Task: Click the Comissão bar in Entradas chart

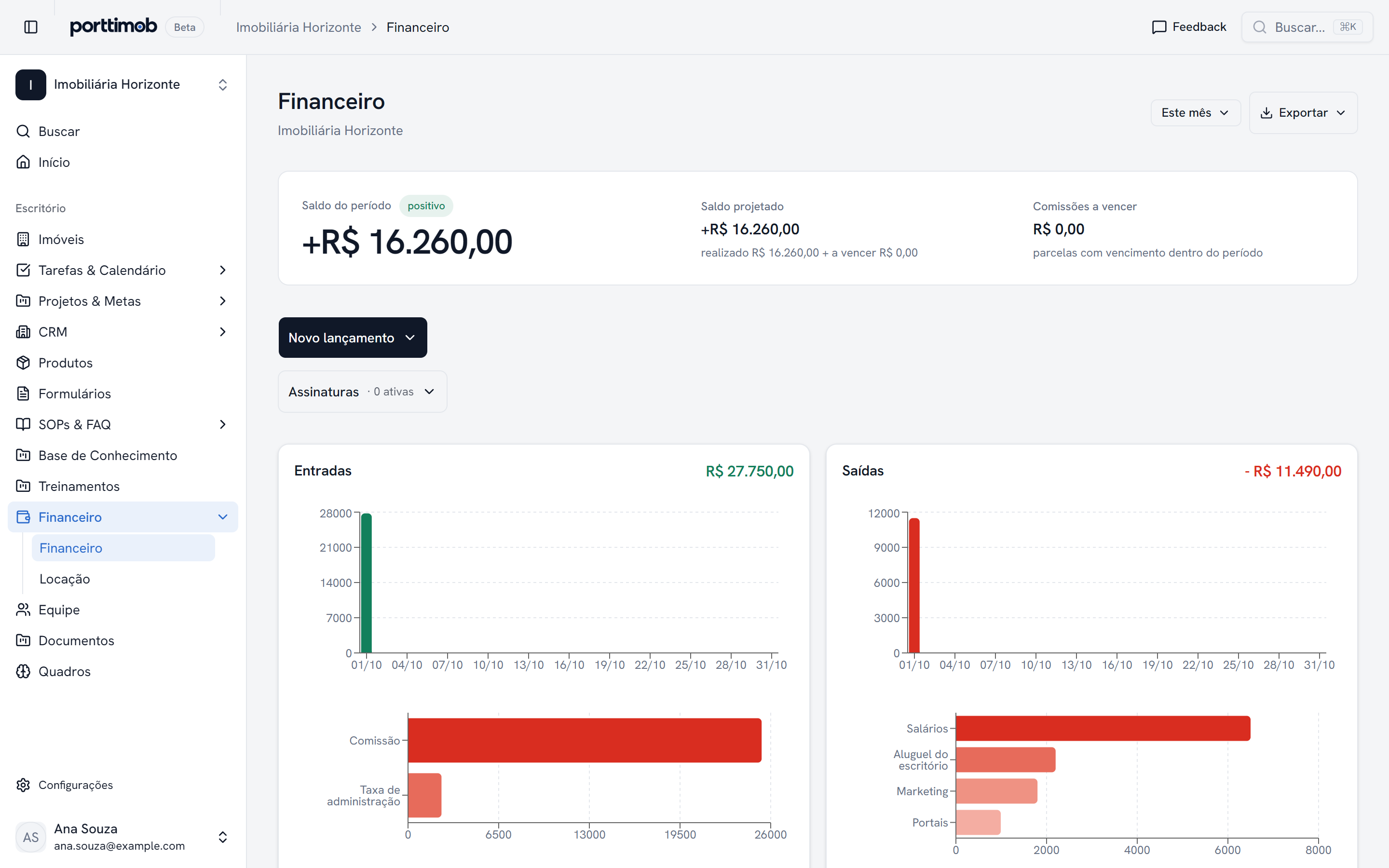Action: 585,740
